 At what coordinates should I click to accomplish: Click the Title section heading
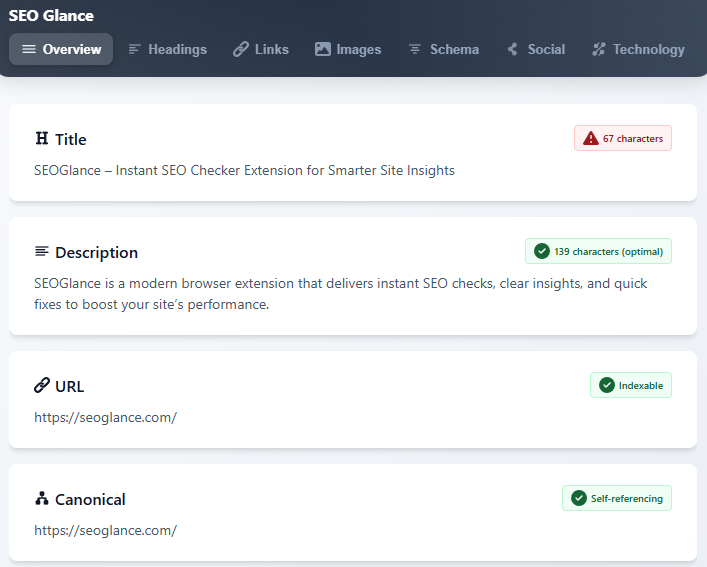pyautogui.click(x=70, y=139)
